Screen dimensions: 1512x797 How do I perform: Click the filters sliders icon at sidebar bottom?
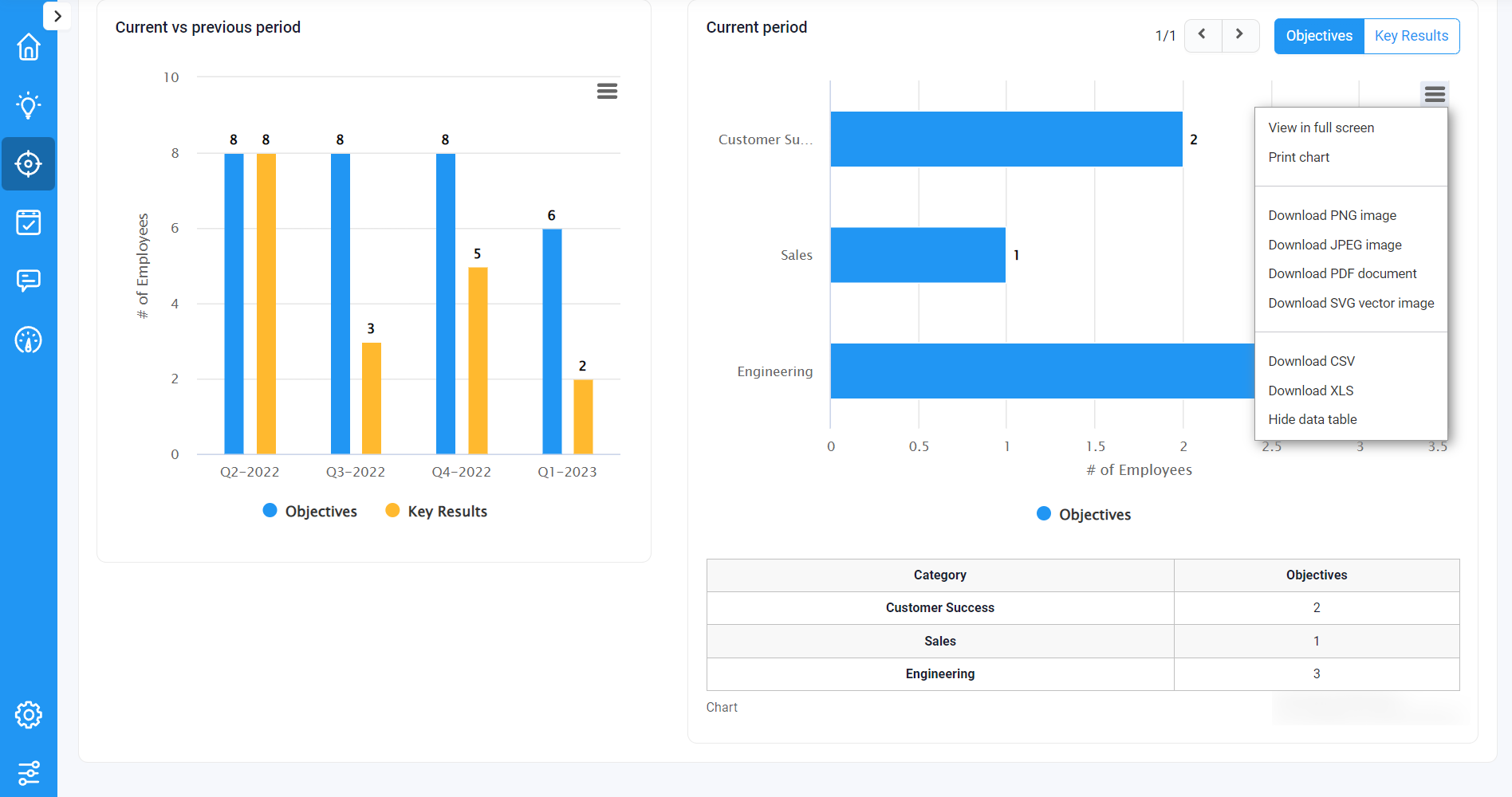pos(29,773)
